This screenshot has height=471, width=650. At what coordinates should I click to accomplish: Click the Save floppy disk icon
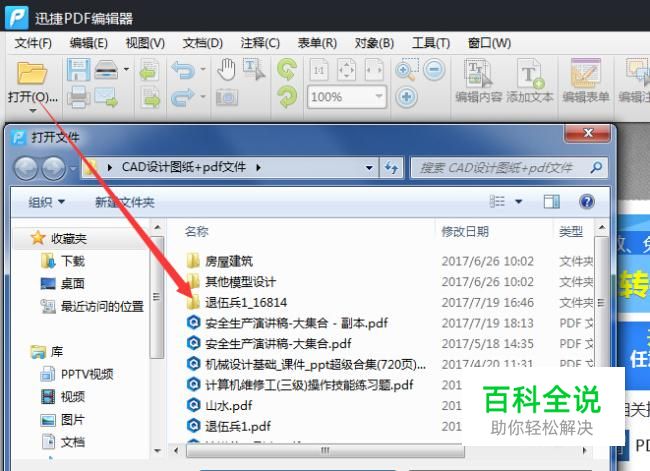tap(78, 69)
